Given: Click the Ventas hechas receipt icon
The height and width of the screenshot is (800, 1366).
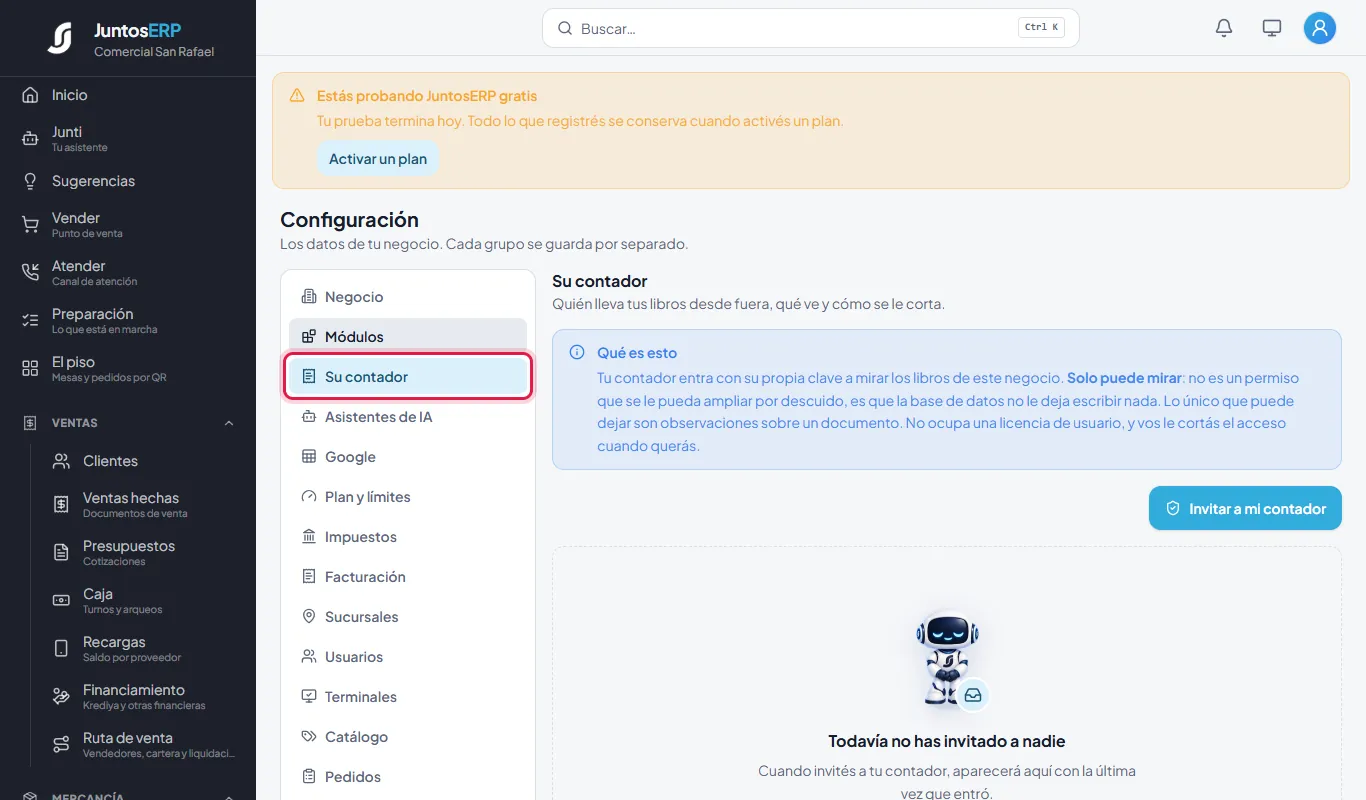Looking at the screenshot, I should [61, 504].
